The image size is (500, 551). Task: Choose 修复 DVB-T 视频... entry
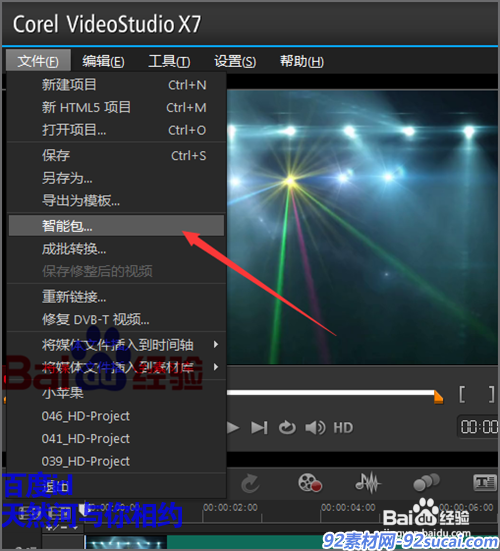click(x=116, y=319)
